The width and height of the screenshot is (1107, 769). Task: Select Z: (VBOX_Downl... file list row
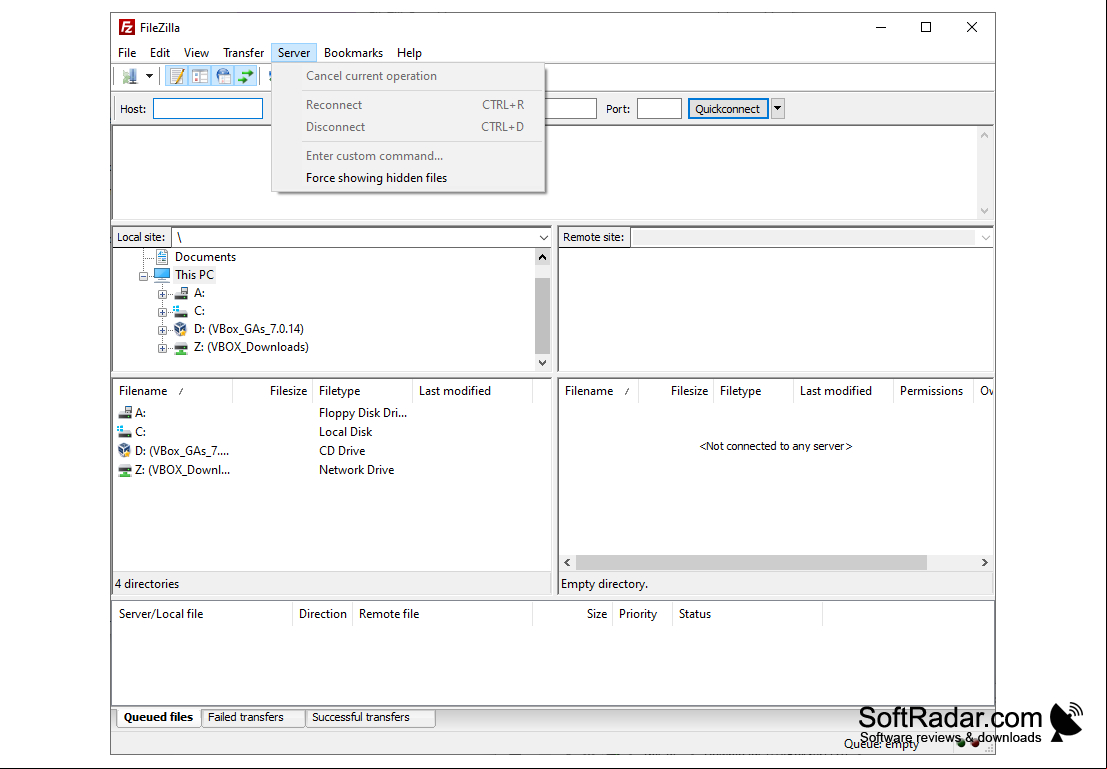[330, 470]
